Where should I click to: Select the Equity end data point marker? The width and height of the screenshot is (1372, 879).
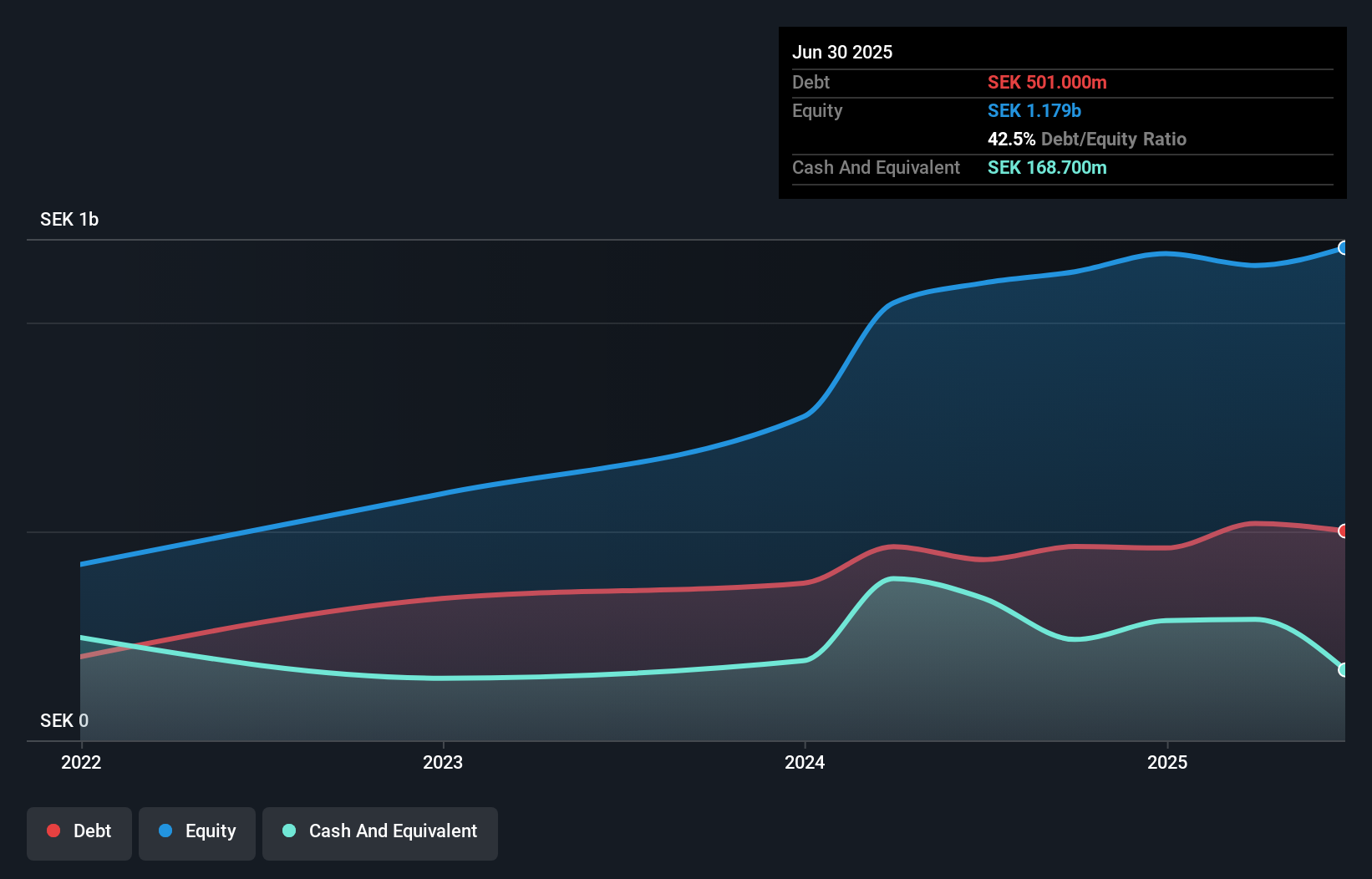pyautogui.click(x=1343, y=248)
